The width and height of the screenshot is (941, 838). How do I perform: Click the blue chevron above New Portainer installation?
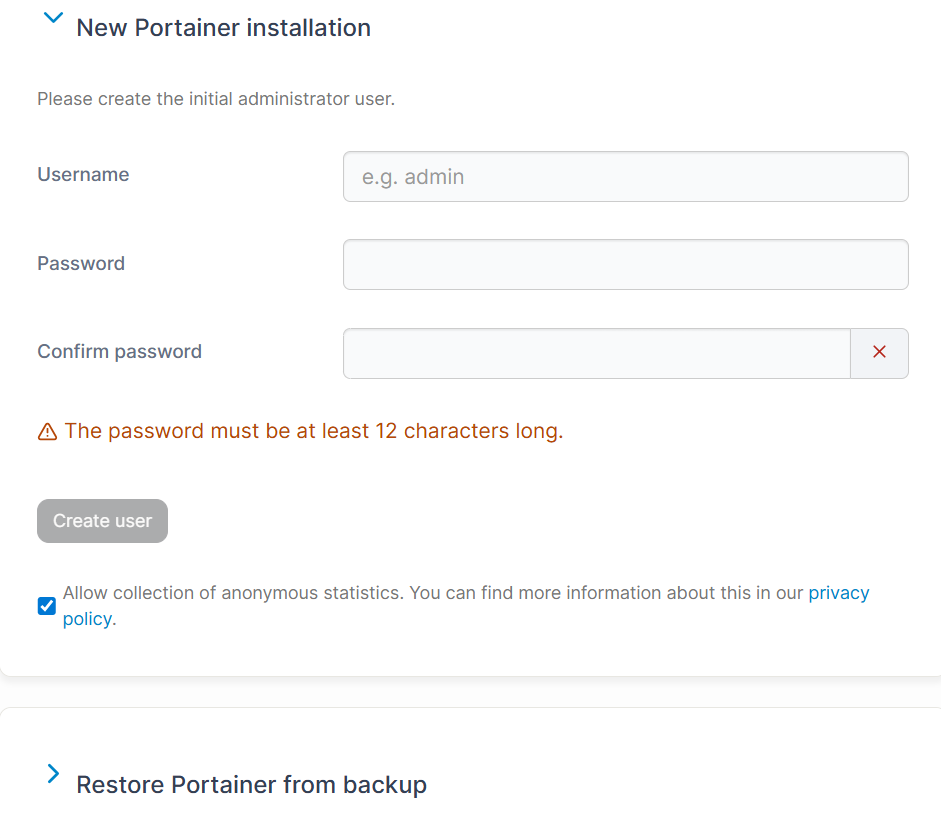(52, 16)
